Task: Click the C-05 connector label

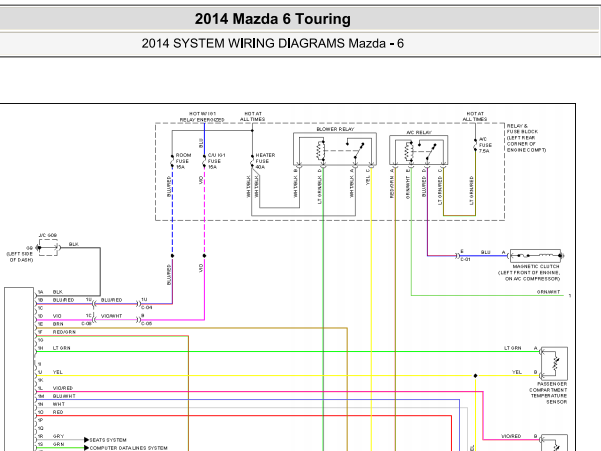Action: 146,324
